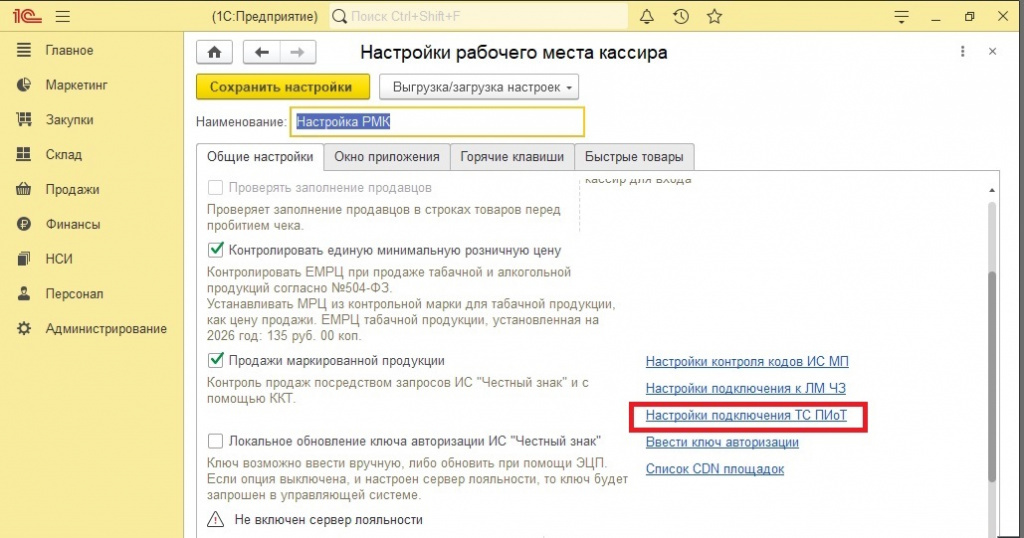
Task: Open the history clock icon
Action: pyautogui.click(x=680, y=16)
